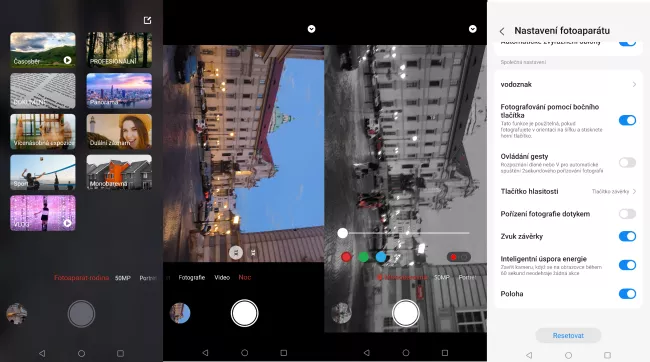Choose the Sport mode tile

coord(43,172)
